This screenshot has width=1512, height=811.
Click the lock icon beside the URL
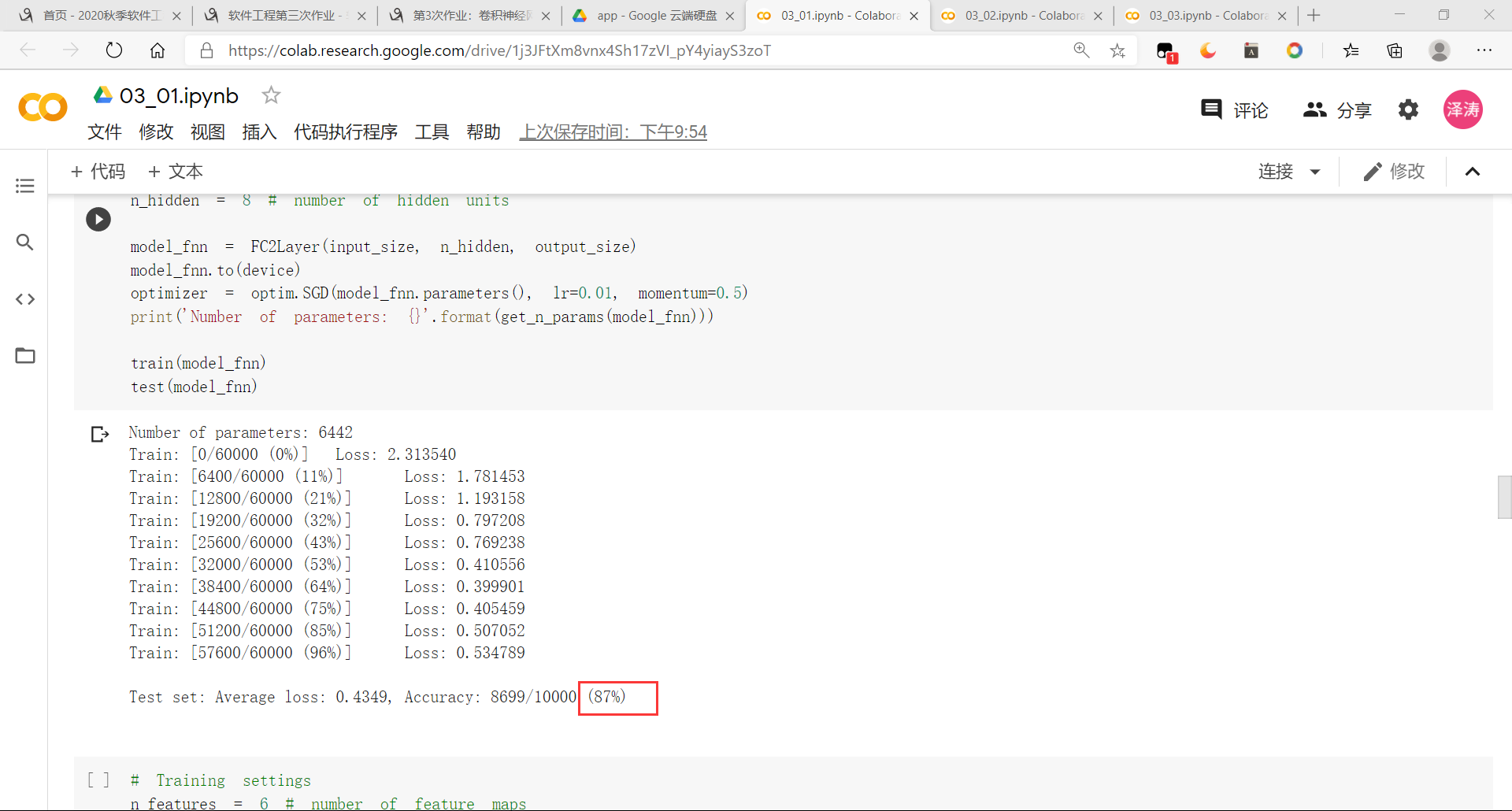[206, 50]
